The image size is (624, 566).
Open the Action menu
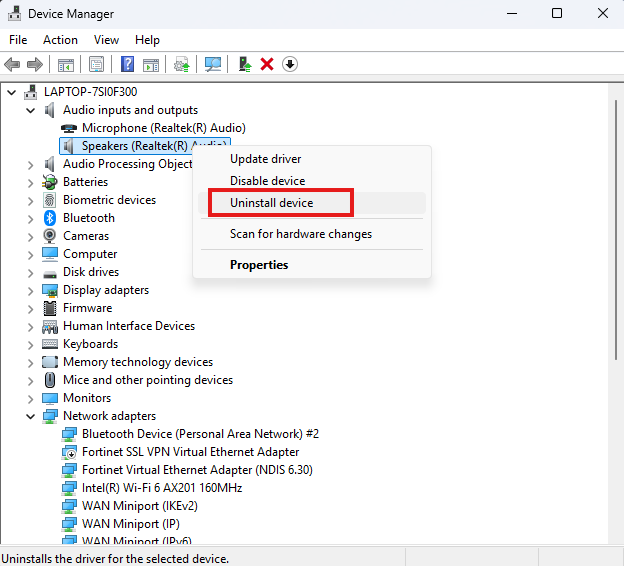(x=60, y=40)
